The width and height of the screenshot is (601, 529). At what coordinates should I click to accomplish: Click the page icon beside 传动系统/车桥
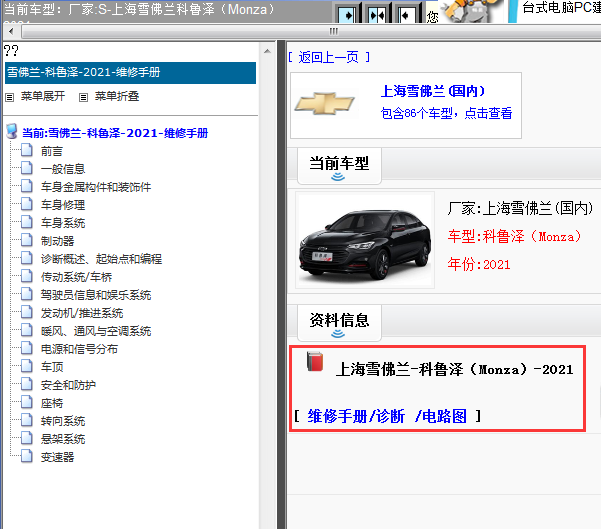pos(26,276)
